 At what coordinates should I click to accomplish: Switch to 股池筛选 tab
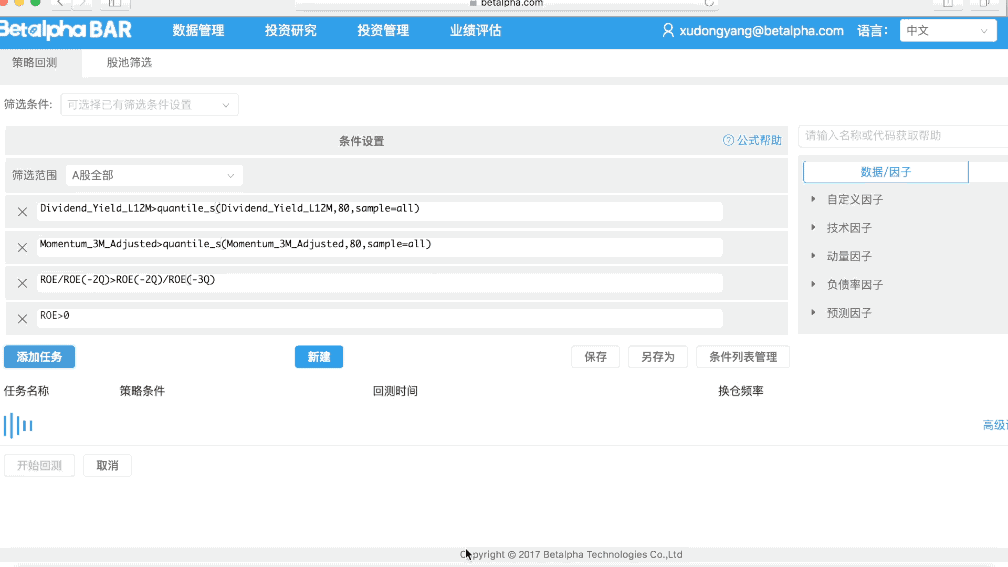[x=129, y=62]
